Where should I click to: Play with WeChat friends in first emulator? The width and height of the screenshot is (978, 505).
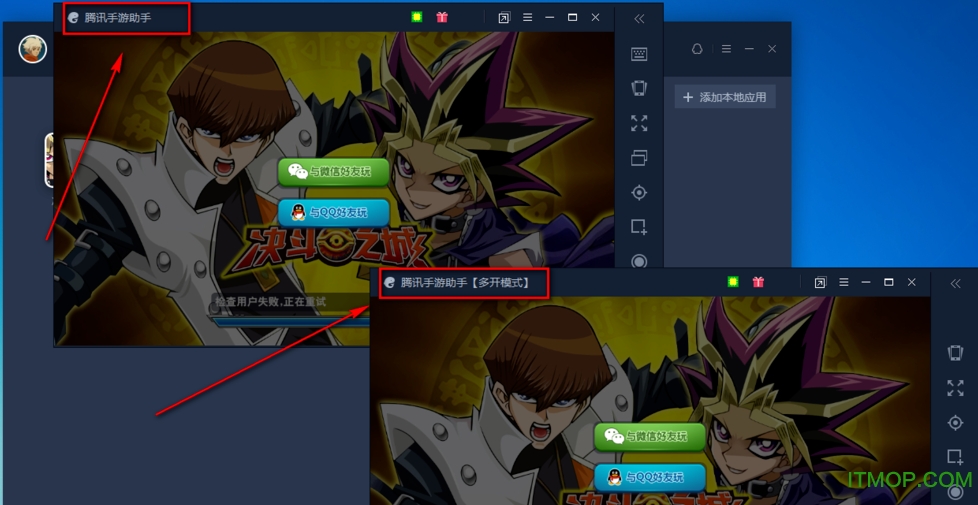334,172
